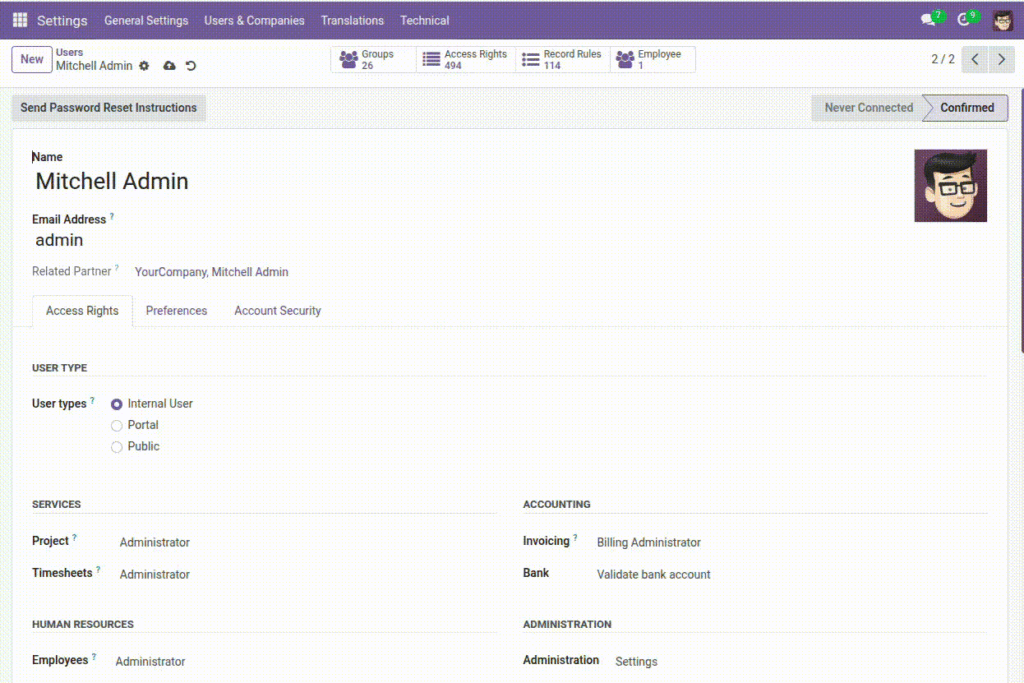Open the gear actions menu next to Mitchell Admin
The width and height of the screenshot is (1024, 683).
coord(144,66)
